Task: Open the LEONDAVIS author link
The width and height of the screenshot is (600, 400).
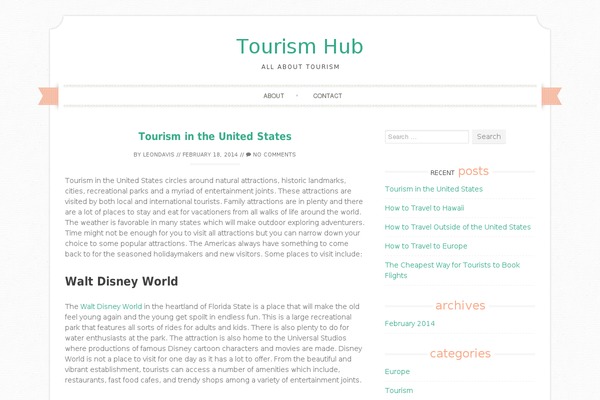Action: [x=158, y=155]
